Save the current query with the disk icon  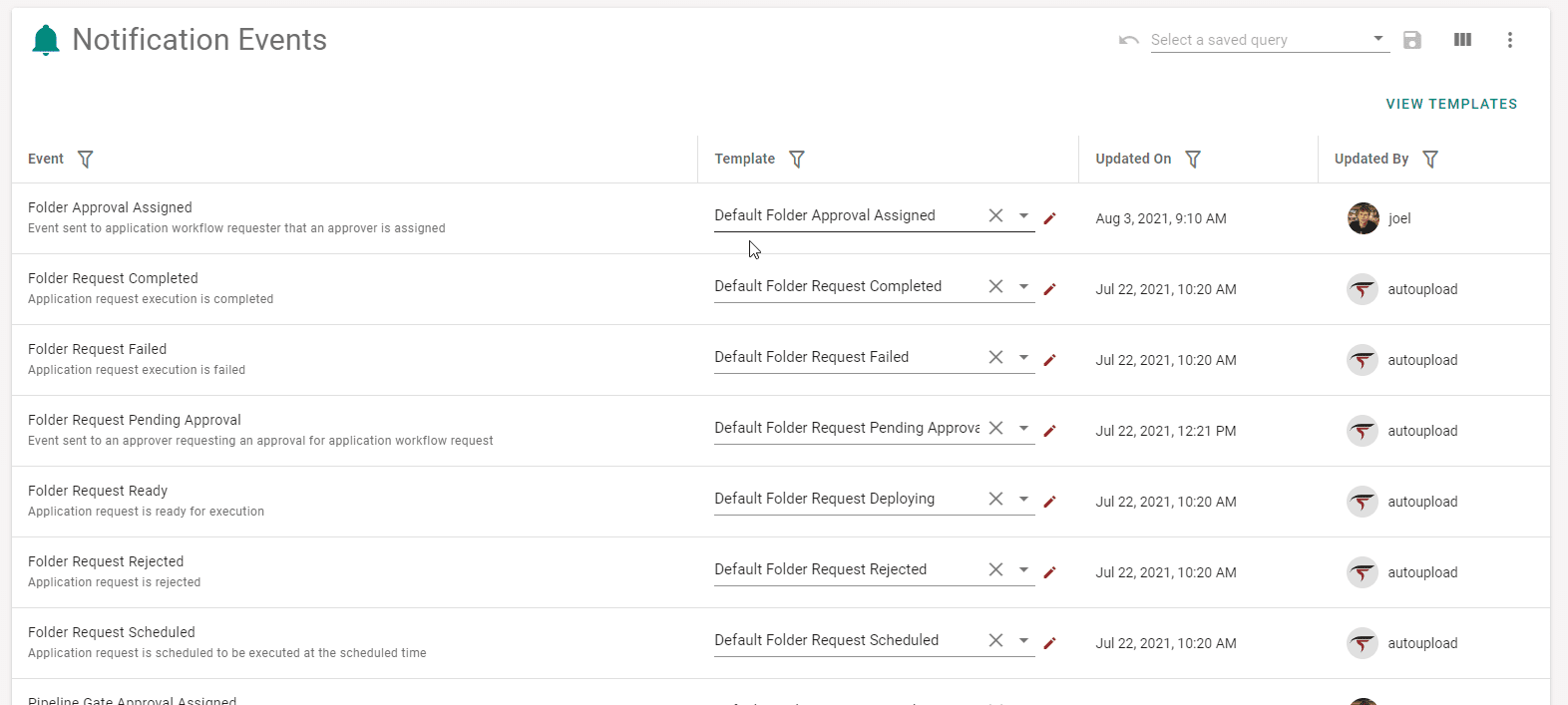click(1412, 40)
